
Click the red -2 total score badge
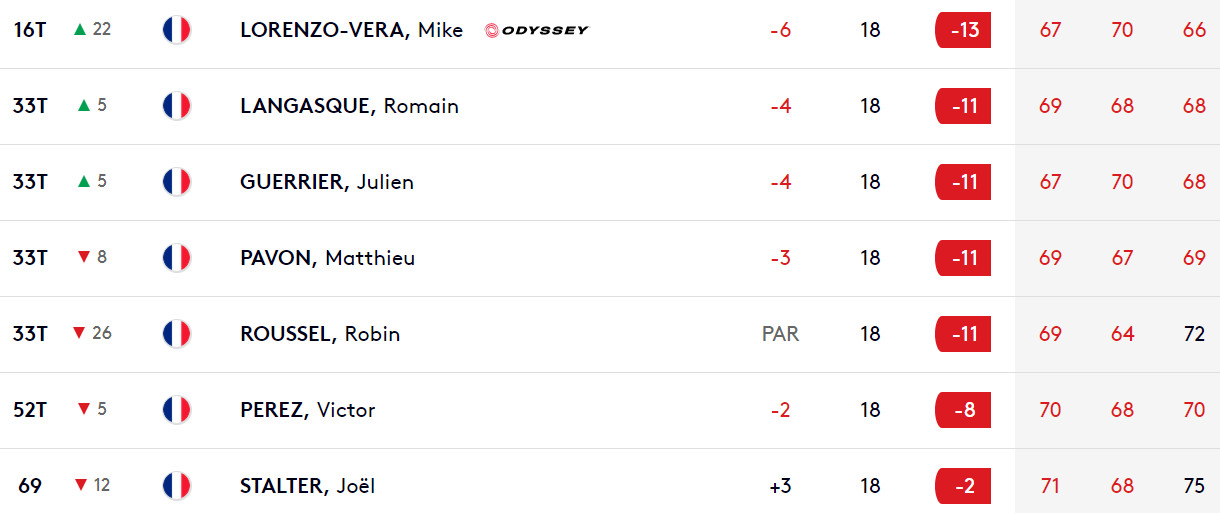coord(963,486)
